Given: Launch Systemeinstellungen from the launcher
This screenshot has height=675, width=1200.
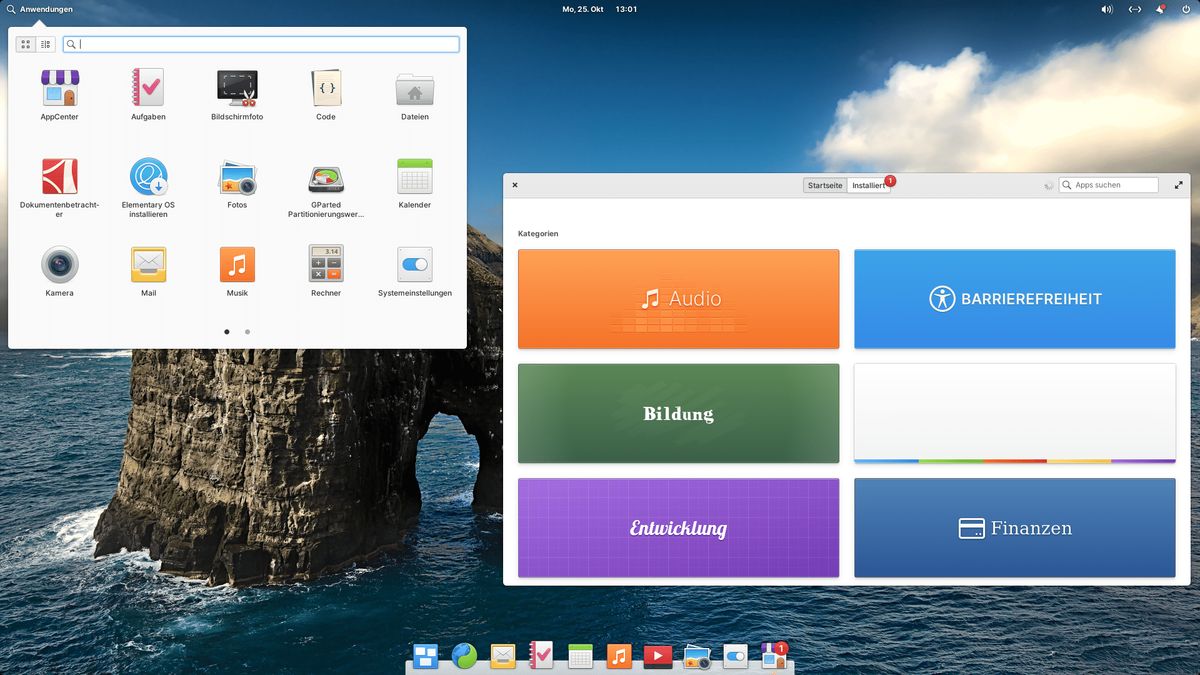Looking at the screenshot, I should click(x=413, y=265).
